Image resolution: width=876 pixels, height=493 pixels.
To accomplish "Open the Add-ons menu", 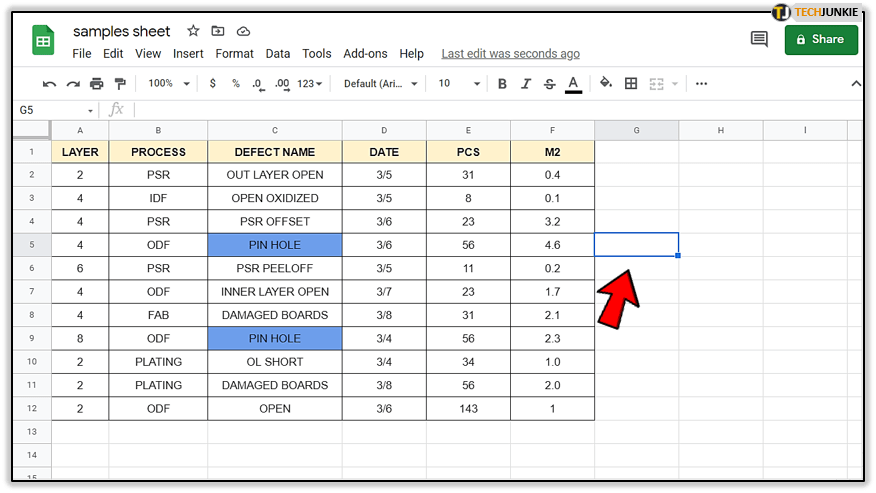I will tap(364, 54).
